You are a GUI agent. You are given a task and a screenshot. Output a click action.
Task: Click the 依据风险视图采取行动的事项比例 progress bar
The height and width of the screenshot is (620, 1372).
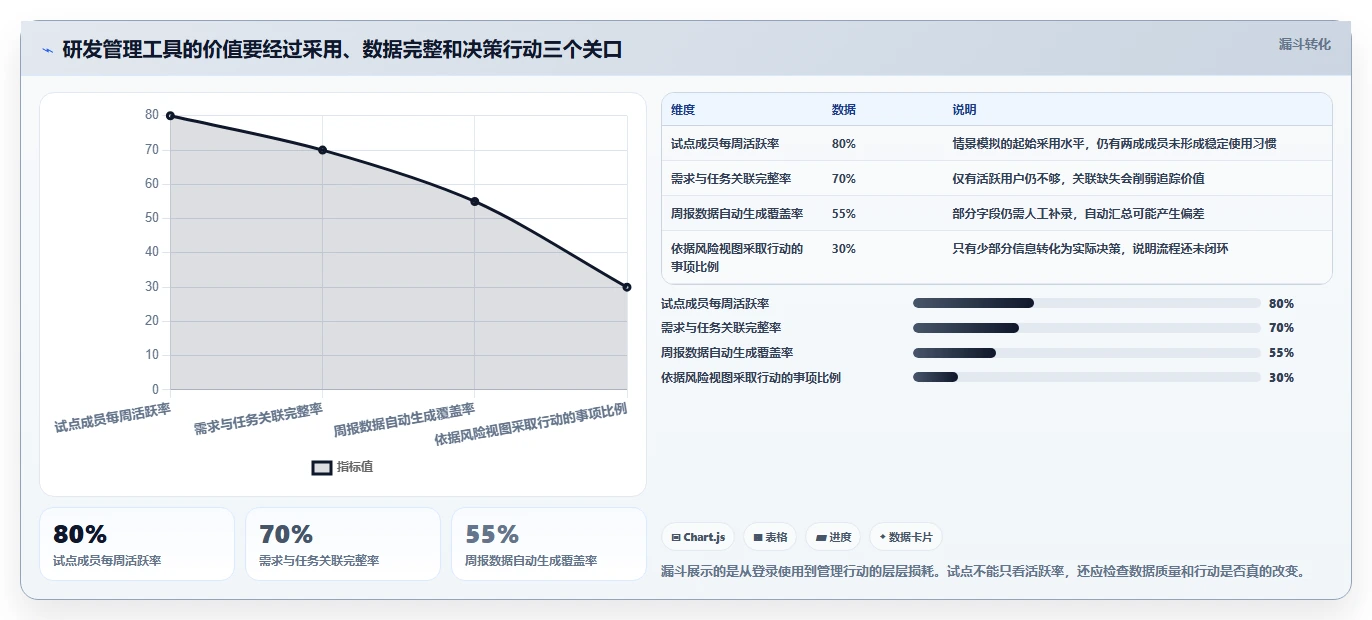tap(1087, 377)
